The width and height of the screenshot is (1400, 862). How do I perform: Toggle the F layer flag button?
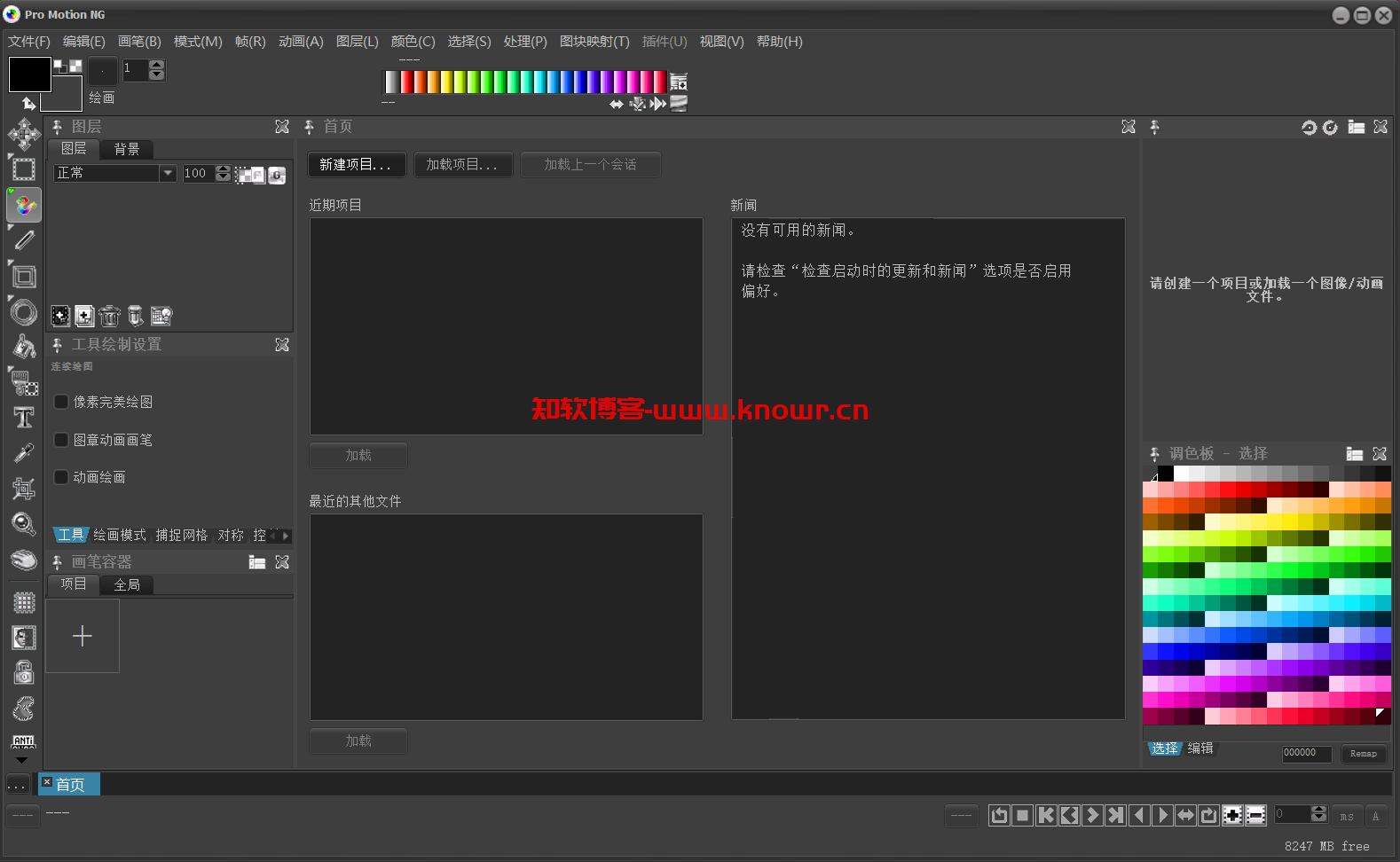pyautogui.click(x=258, y=175)
